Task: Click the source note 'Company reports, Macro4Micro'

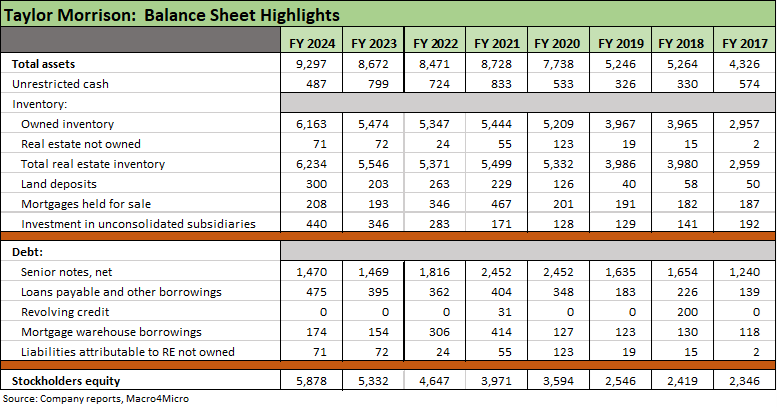Action: coord(114,398)
